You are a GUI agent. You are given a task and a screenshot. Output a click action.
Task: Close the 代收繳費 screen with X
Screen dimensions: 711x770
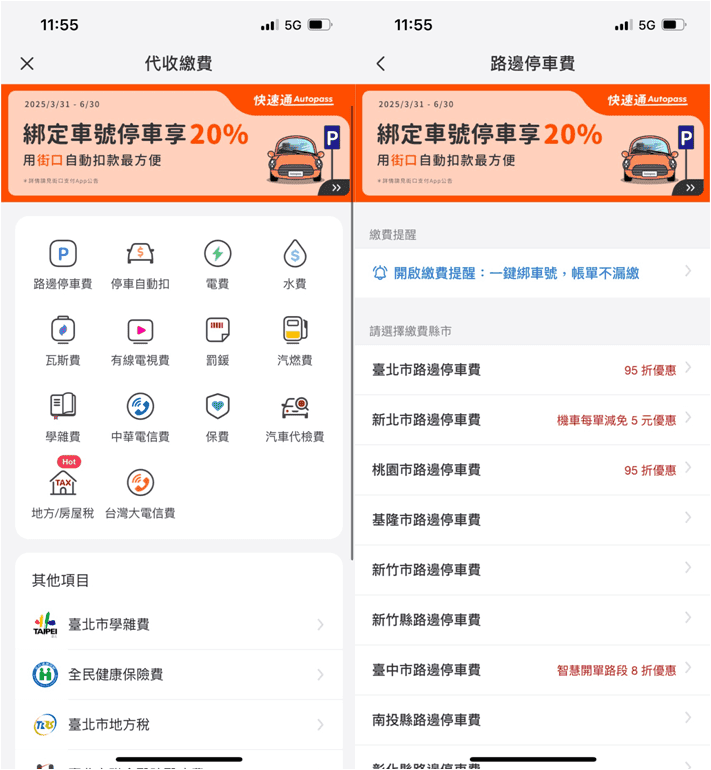coord(27,63)
